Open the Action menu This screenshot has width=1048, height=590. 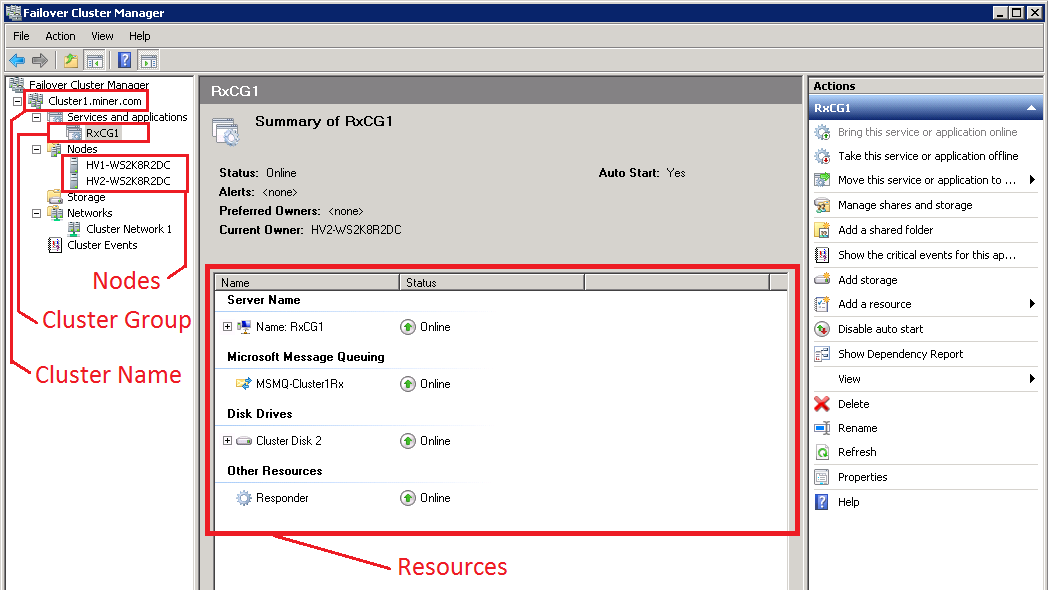[60, 36]
